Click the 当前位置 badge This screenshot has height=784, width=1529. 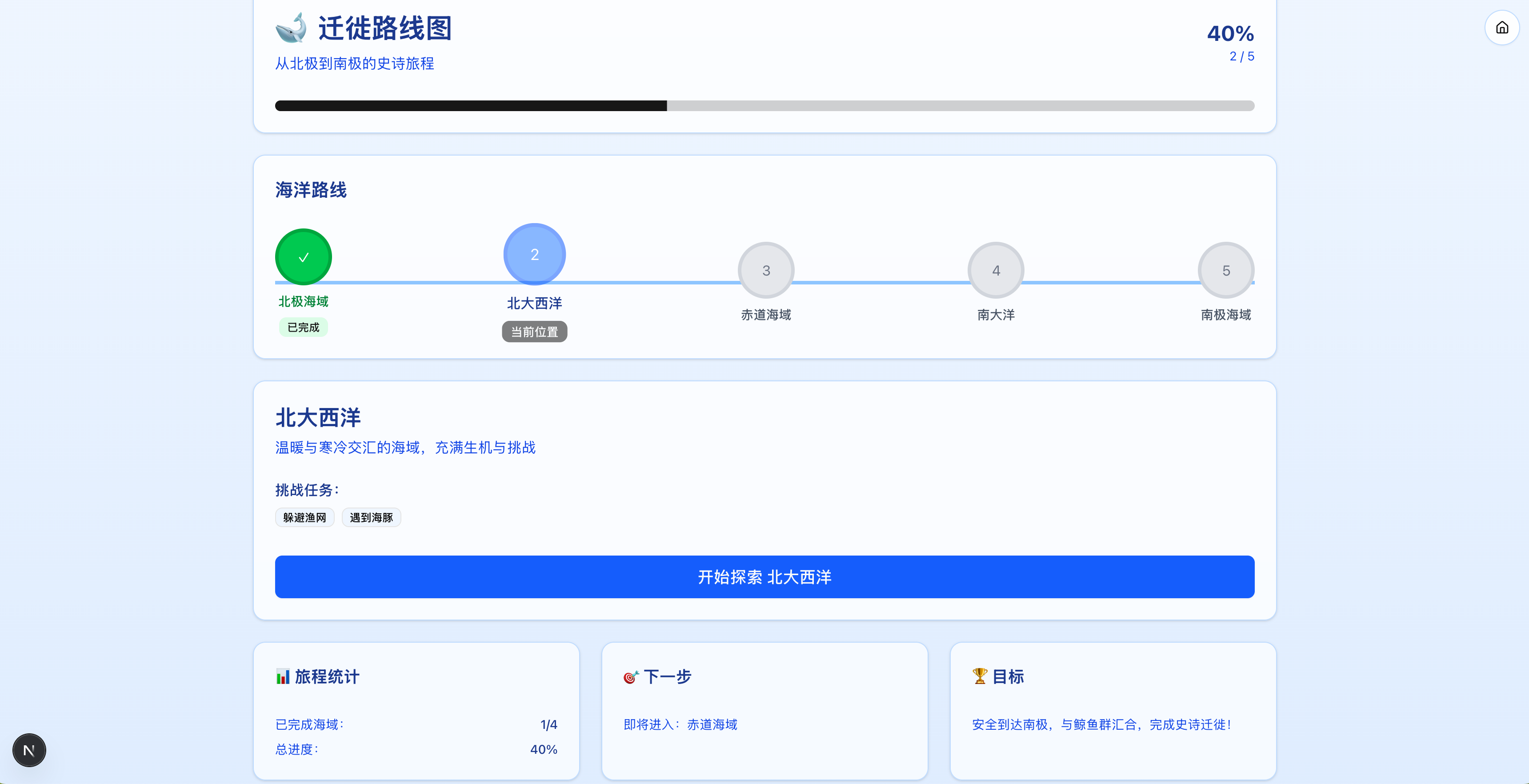click(534, 332)
